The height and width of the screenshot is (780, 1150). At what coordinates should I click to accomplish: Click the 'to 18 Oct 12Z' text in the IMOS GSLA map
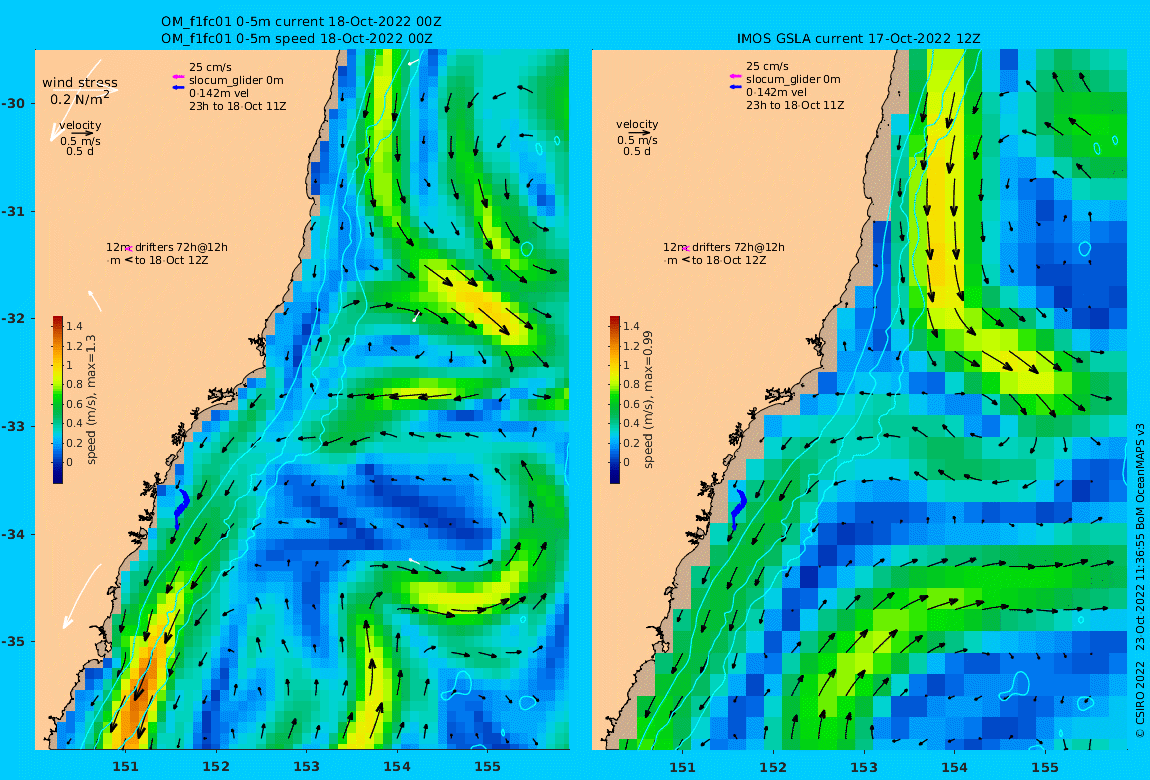[729, 260]
